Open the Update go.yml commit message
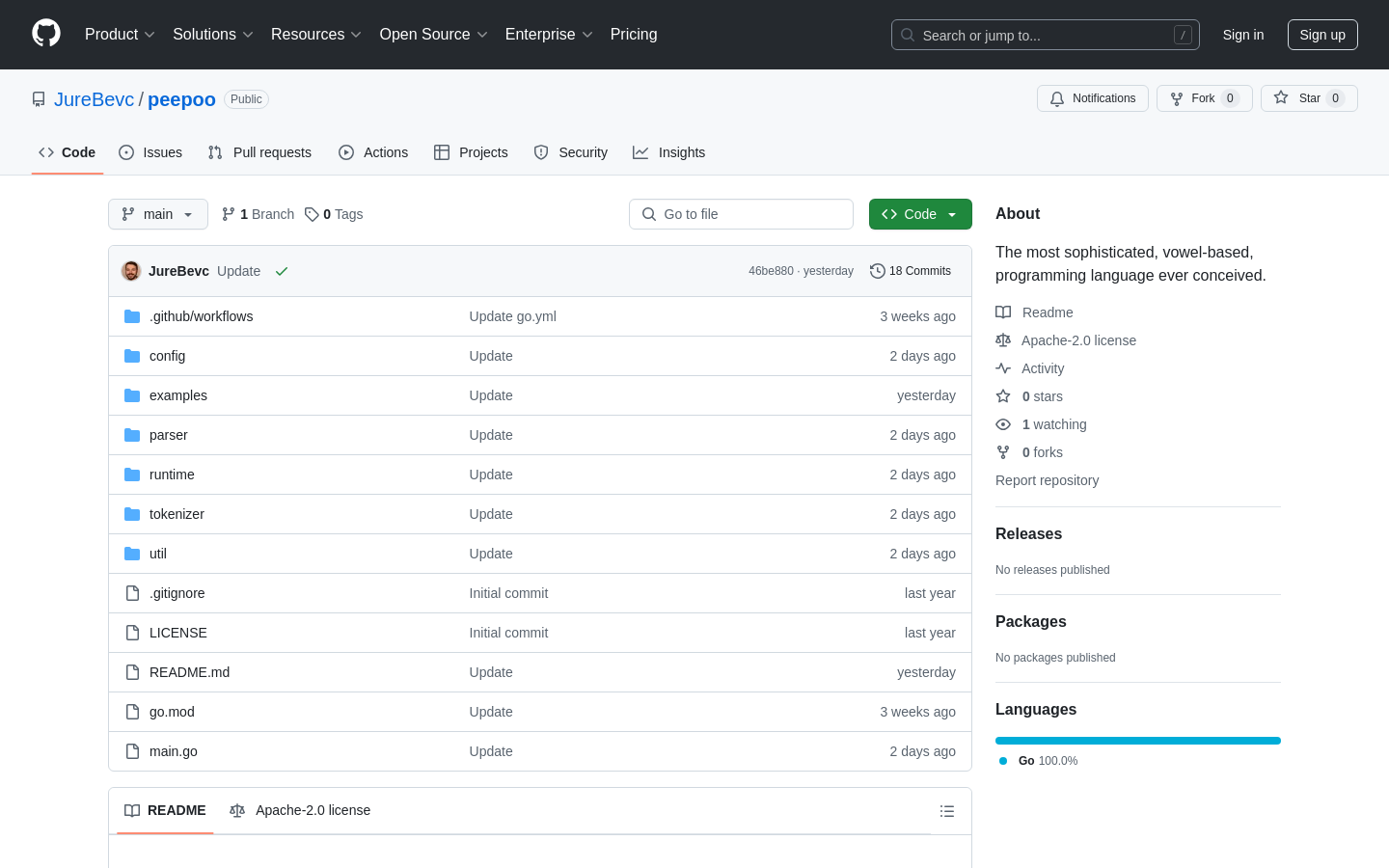 pos(513,316)
